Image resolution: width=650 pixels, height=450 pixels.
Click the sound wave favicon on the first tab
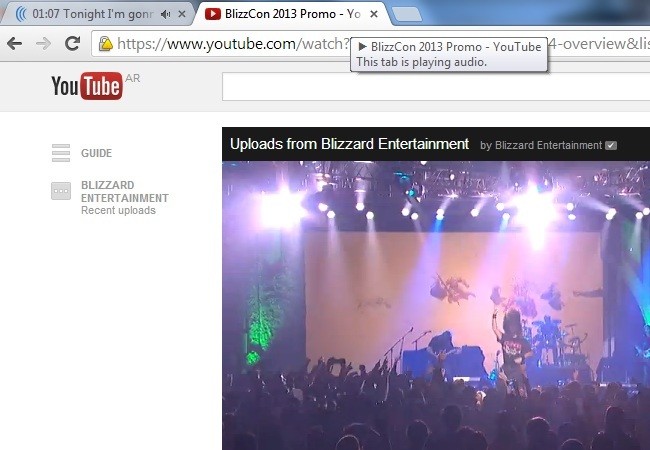pos(21,14)
